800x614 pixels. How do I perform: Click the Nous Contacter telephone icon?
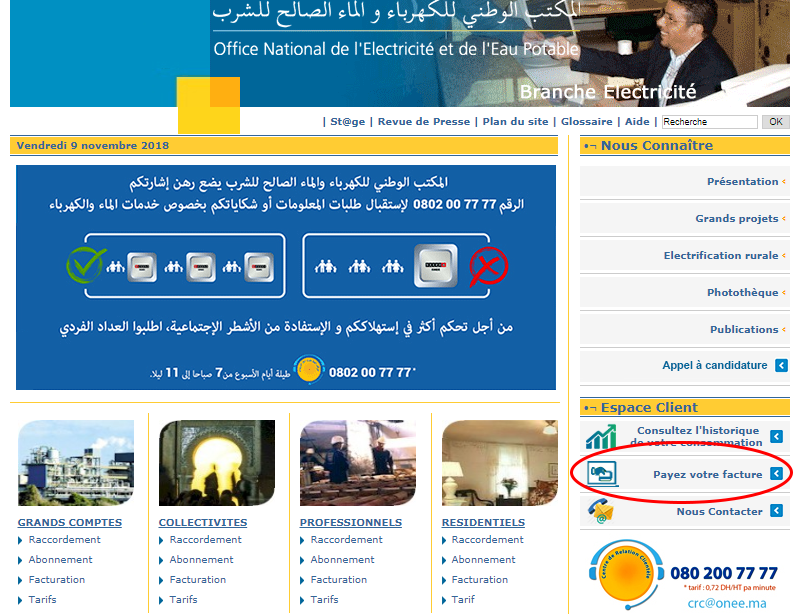click(x=601, y=511)
